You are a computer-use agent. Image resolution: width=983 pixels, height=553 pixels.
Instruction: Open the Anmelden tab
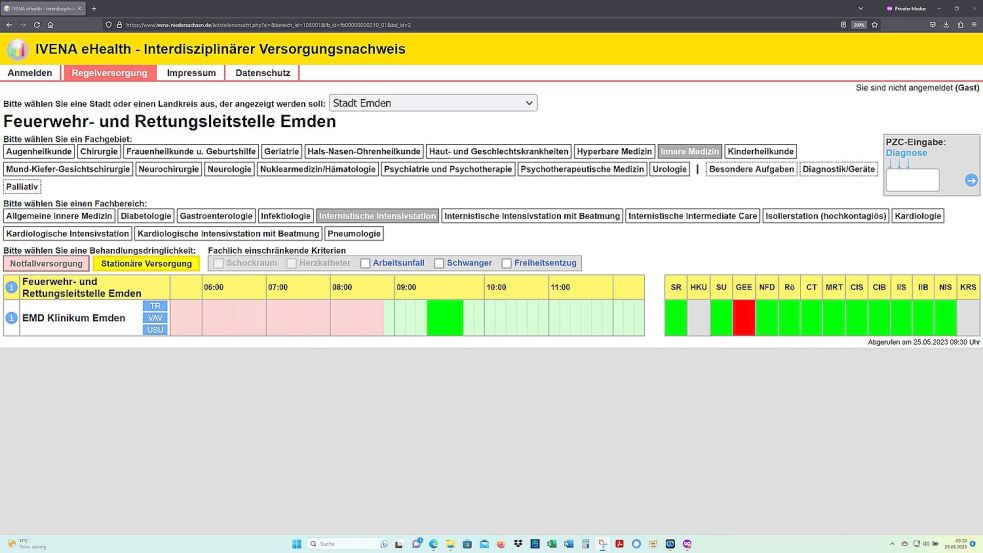pos(29,73)
